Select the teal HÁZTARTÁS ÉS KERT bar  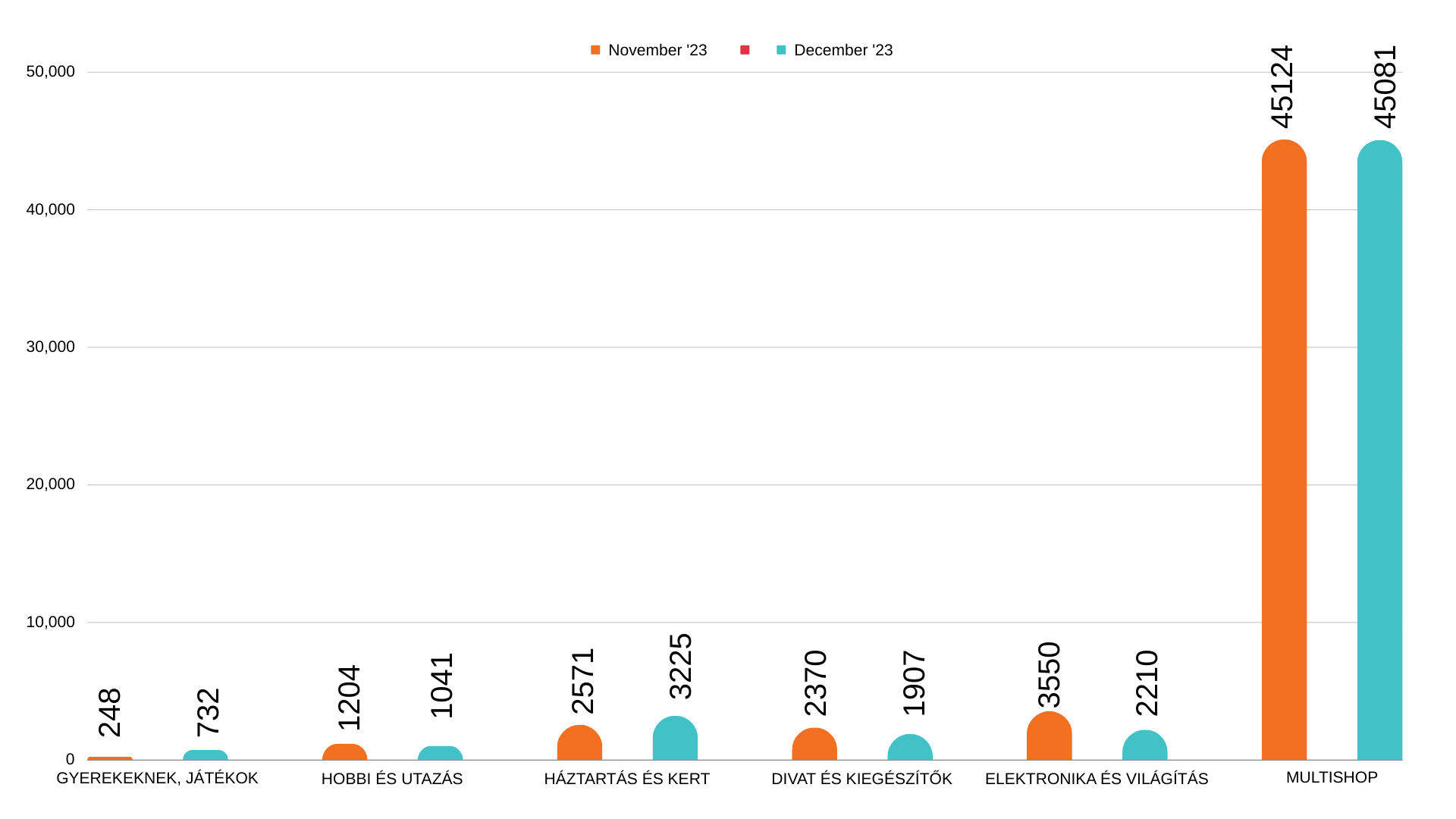675,739
